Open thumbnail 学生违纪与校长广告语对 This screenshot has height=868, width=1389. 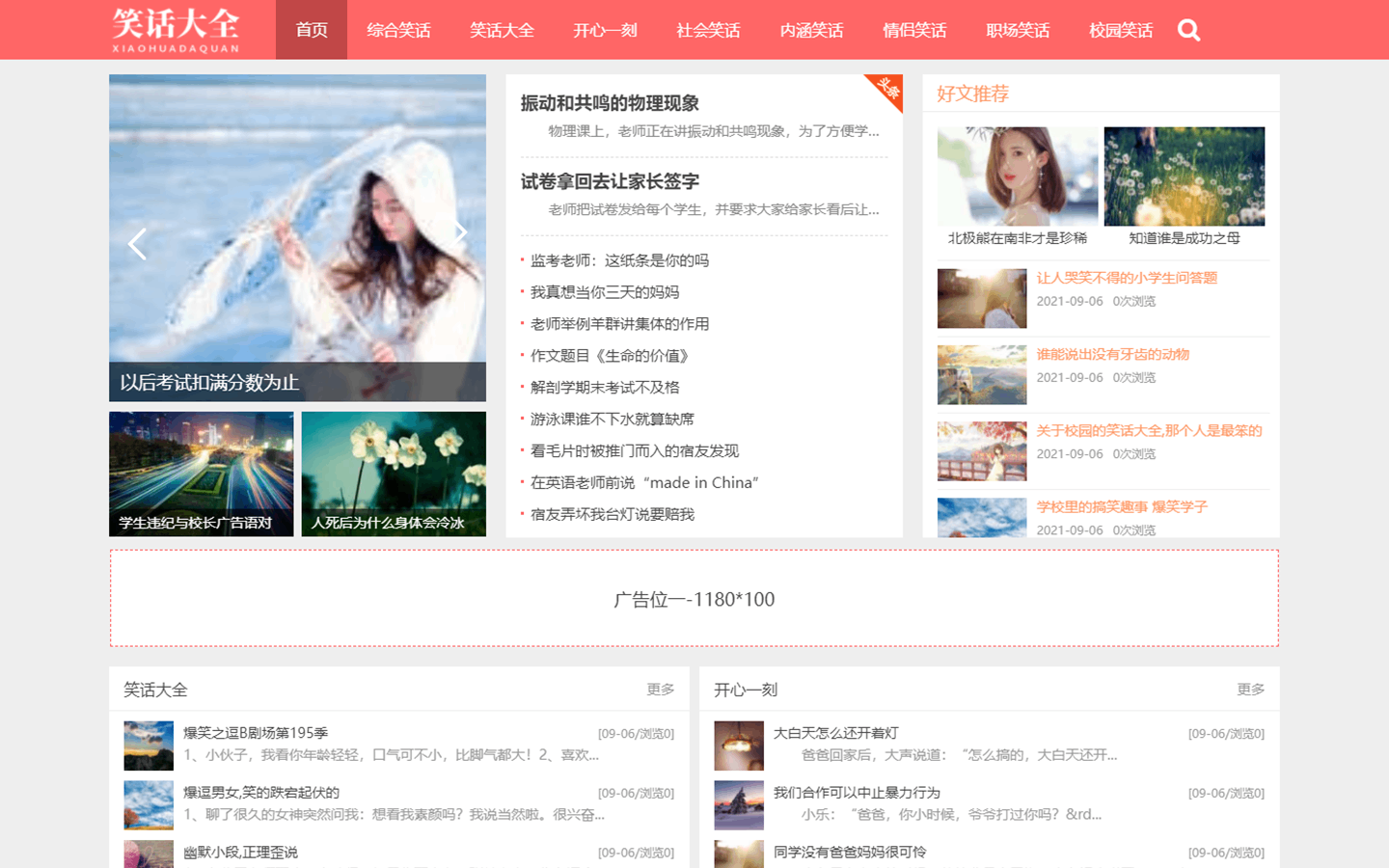pos(201,474)
